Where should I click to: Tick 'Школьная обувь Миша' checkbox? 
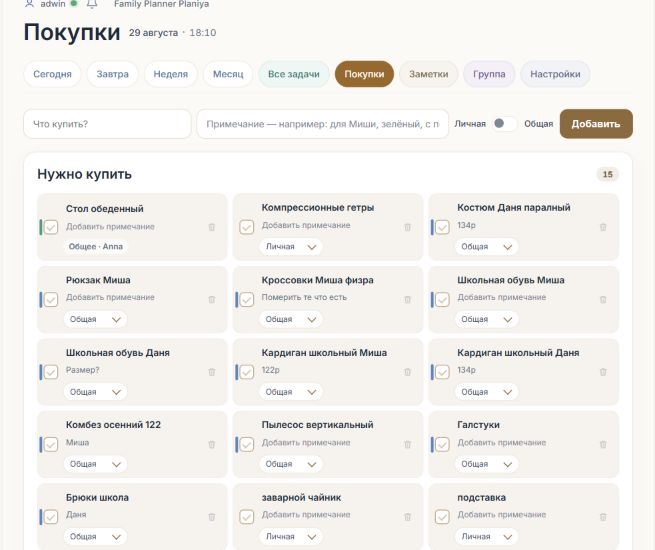pos(442,299)
